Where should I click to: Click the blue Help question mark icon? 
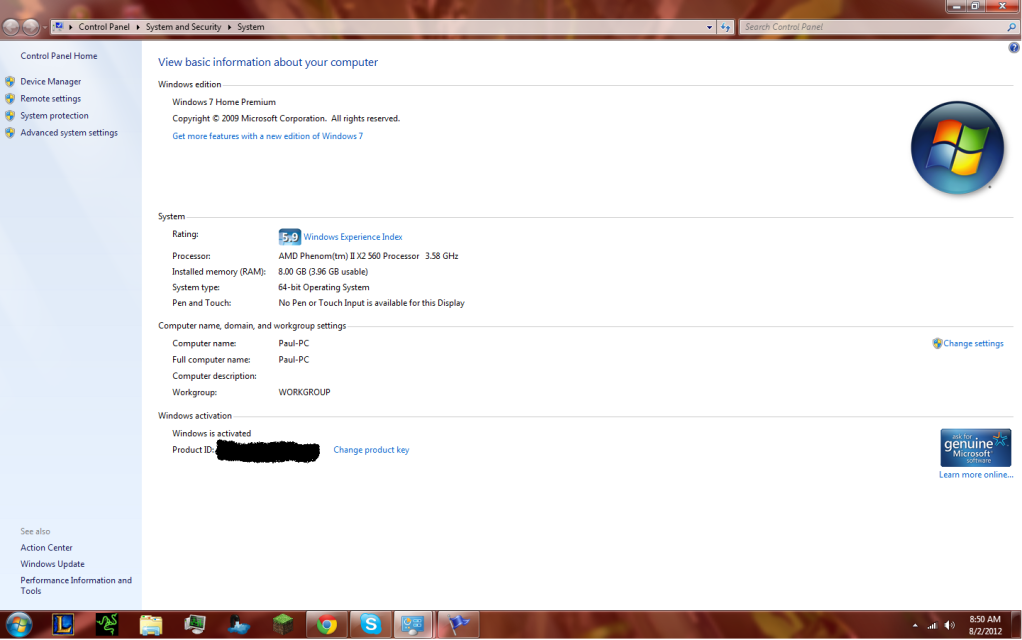click(1014, 48)
